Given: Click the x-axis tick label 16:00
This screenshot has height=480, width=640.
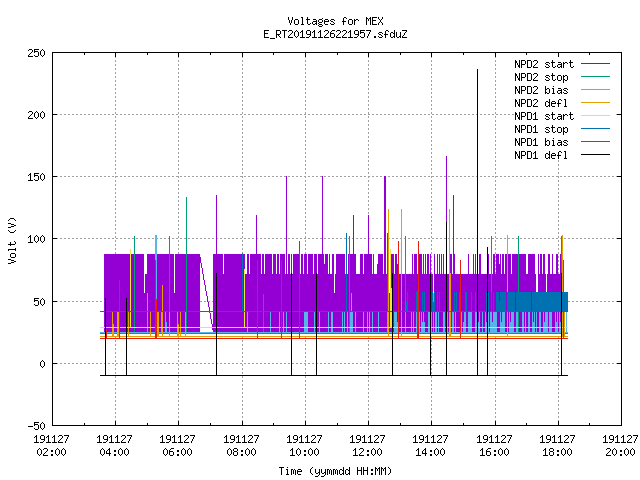Looking at the screenshot, I should click(x=495, y=453).
